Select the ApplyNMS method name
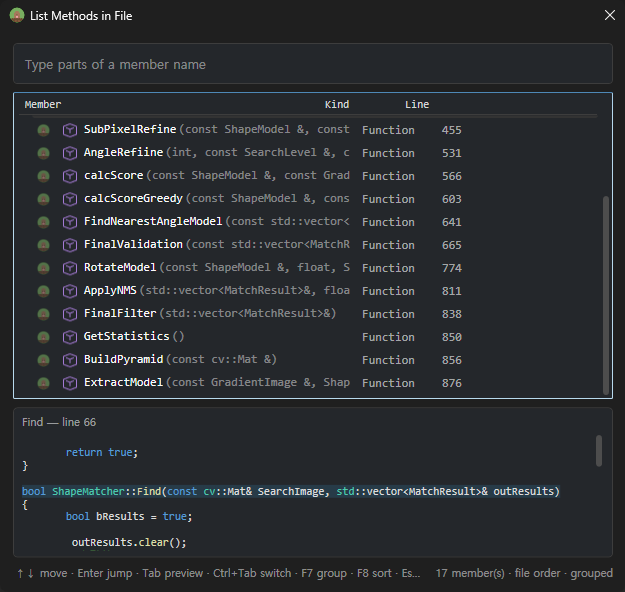This screenshot has height=592, width=625. 110,290
